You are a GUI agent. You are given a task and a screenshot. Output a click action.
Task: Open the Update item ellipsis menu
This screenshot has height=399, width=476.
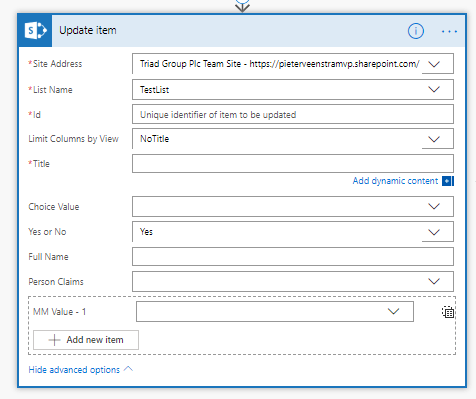pos(449,31)
